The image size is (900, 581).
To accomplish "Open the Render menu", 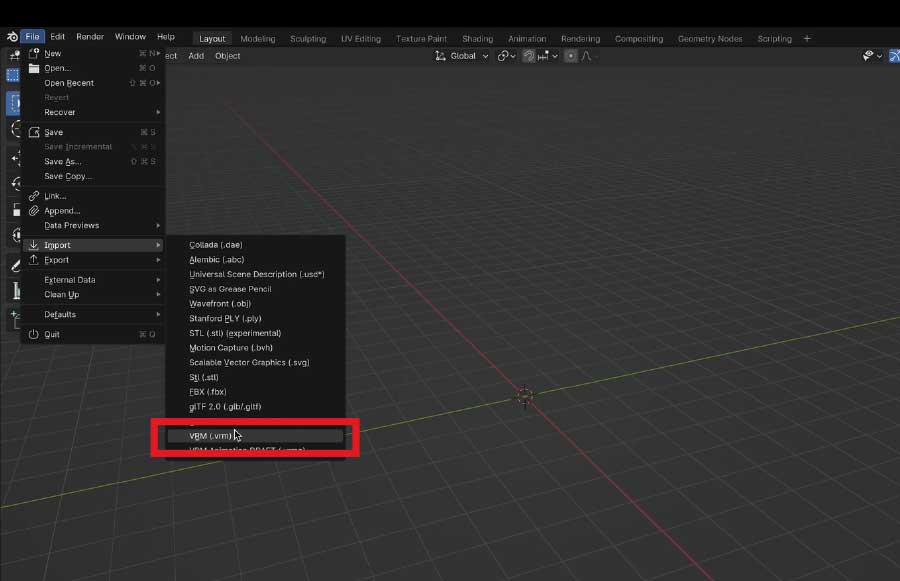I will point(90,36).
